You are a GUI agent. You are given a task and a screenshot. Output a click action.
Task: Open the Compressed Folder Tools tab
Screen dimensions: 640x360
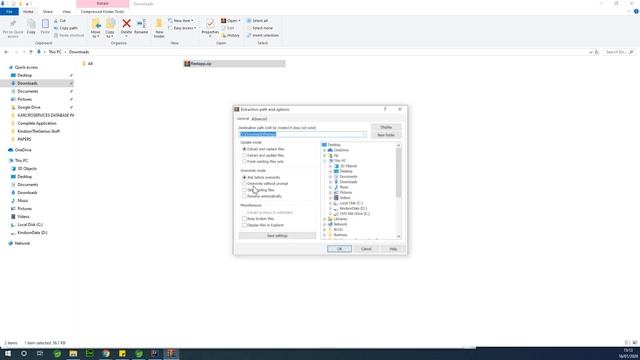pyautogui.click(x=102, y=12)
